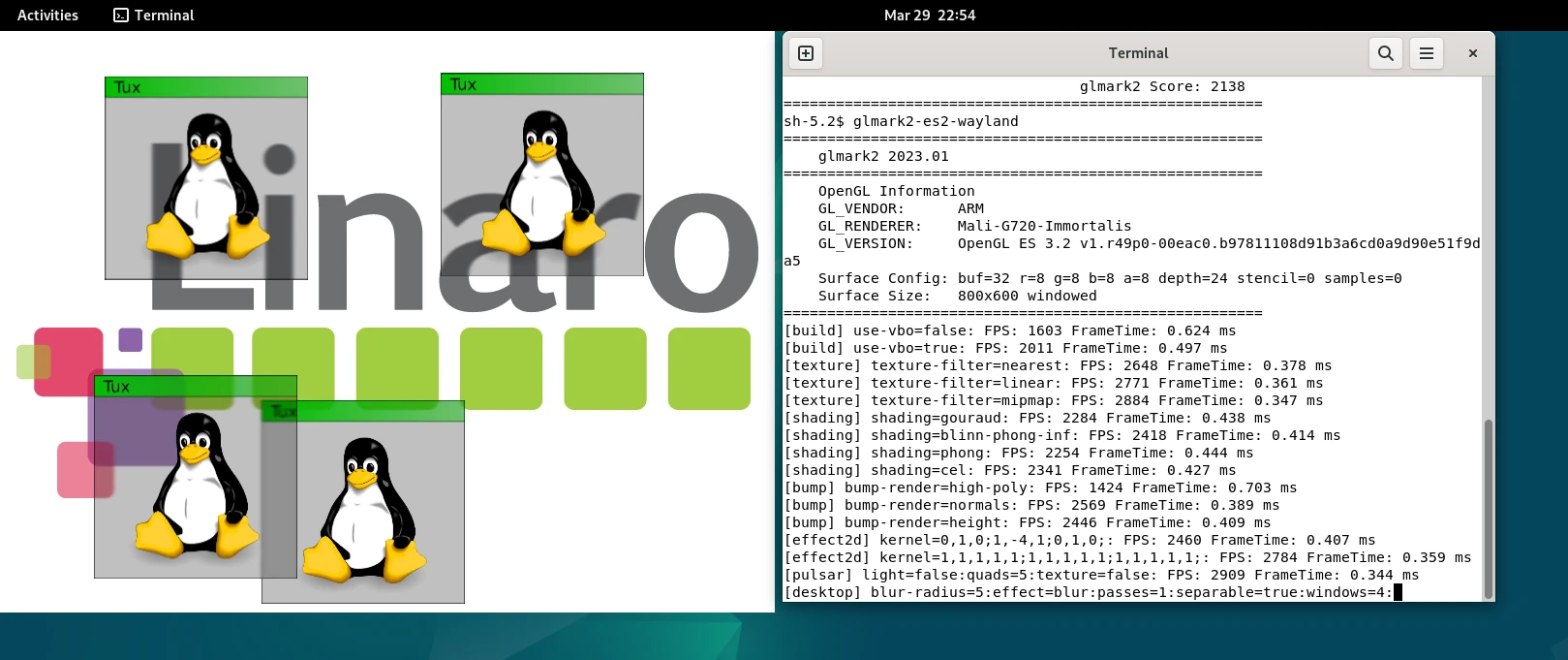Screen dimensions: 1568x660
Task: Click the '[build] use-vbo=true' result line
Action: tap(1005, 348)
